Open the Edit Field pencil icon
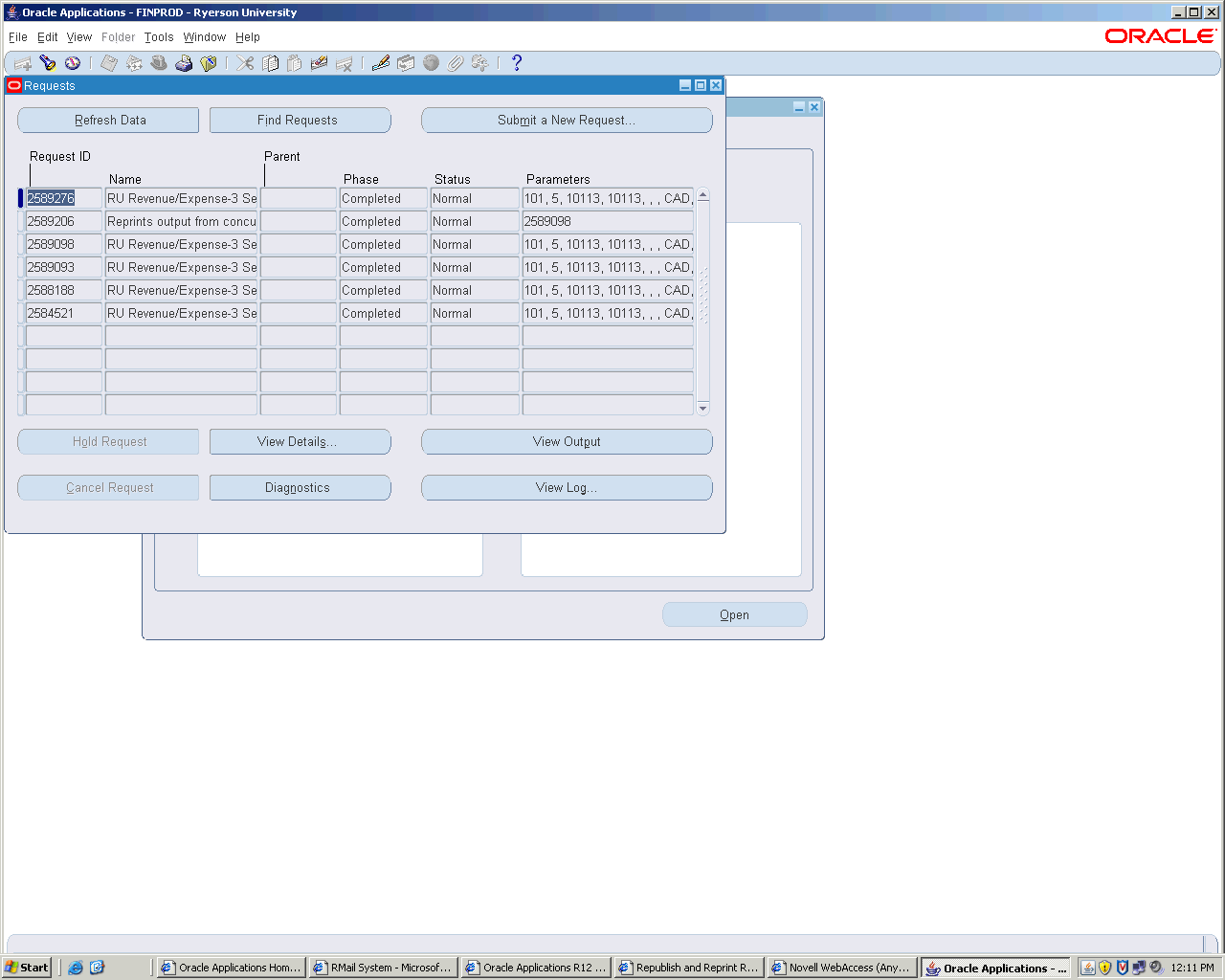Viewport: 1225px width, 980px height. click(x=381, y=63)
